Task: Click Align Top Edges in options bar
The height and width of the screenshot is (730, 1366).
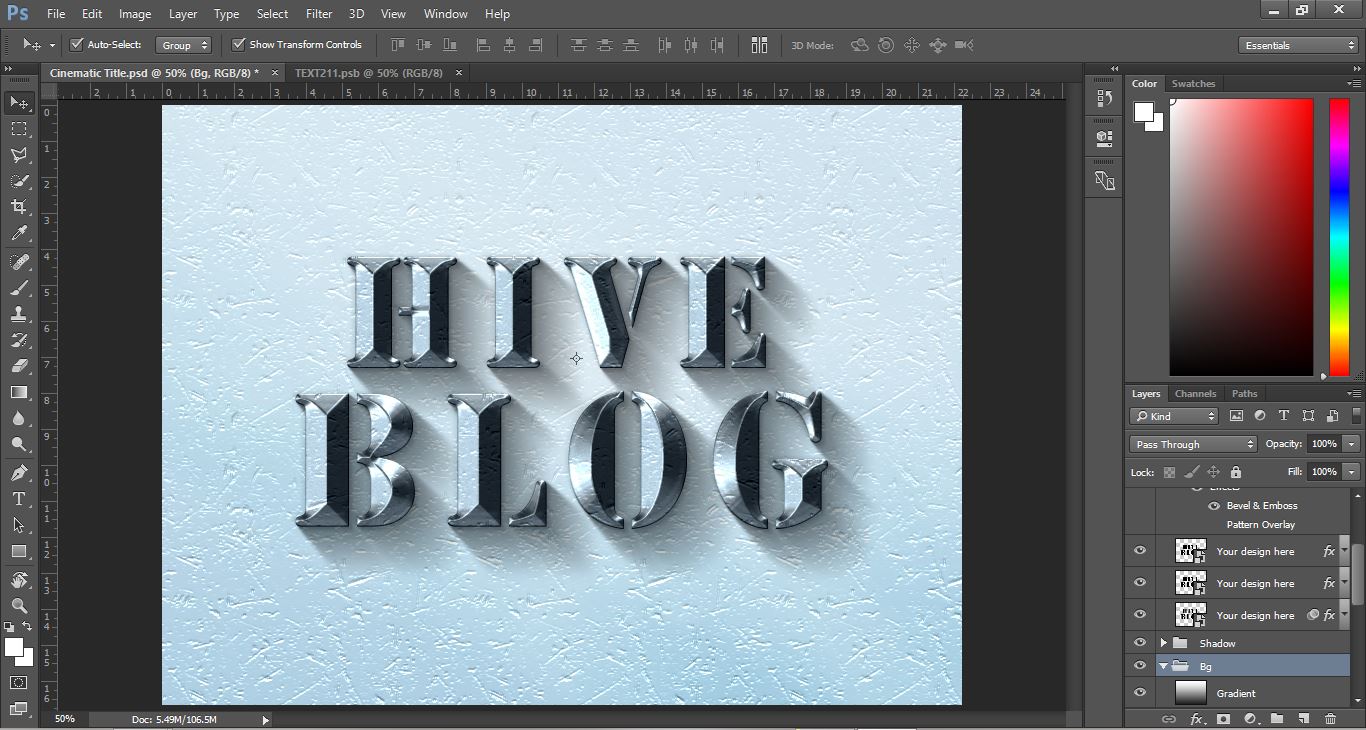Action: (398, 45)
